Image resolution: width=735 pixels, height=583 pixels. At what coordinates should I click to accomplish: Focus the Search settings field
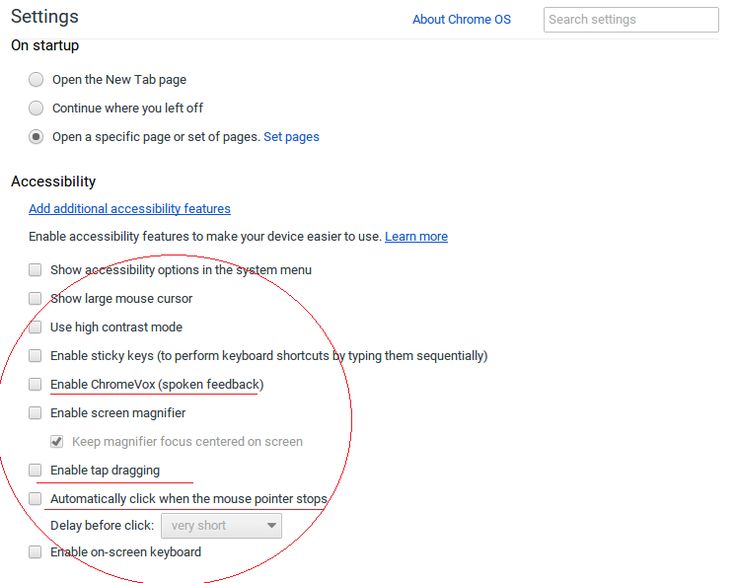(x=631, y=20)
